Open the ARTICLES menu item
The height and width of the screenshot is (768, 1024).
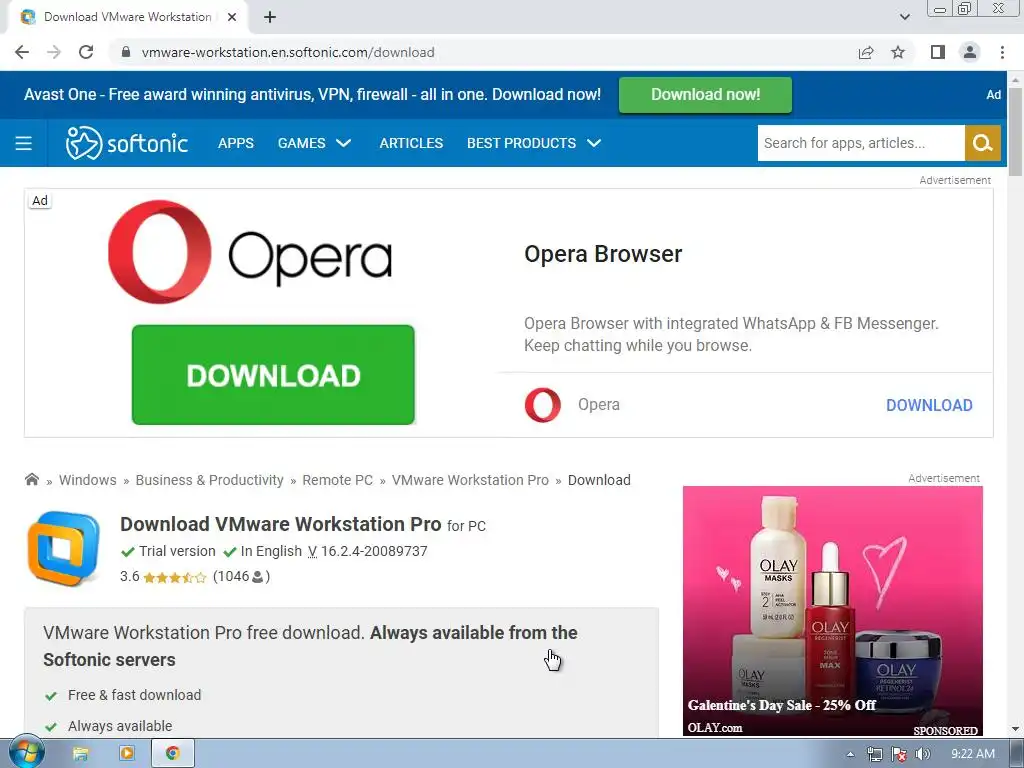(x=411, y=143)
